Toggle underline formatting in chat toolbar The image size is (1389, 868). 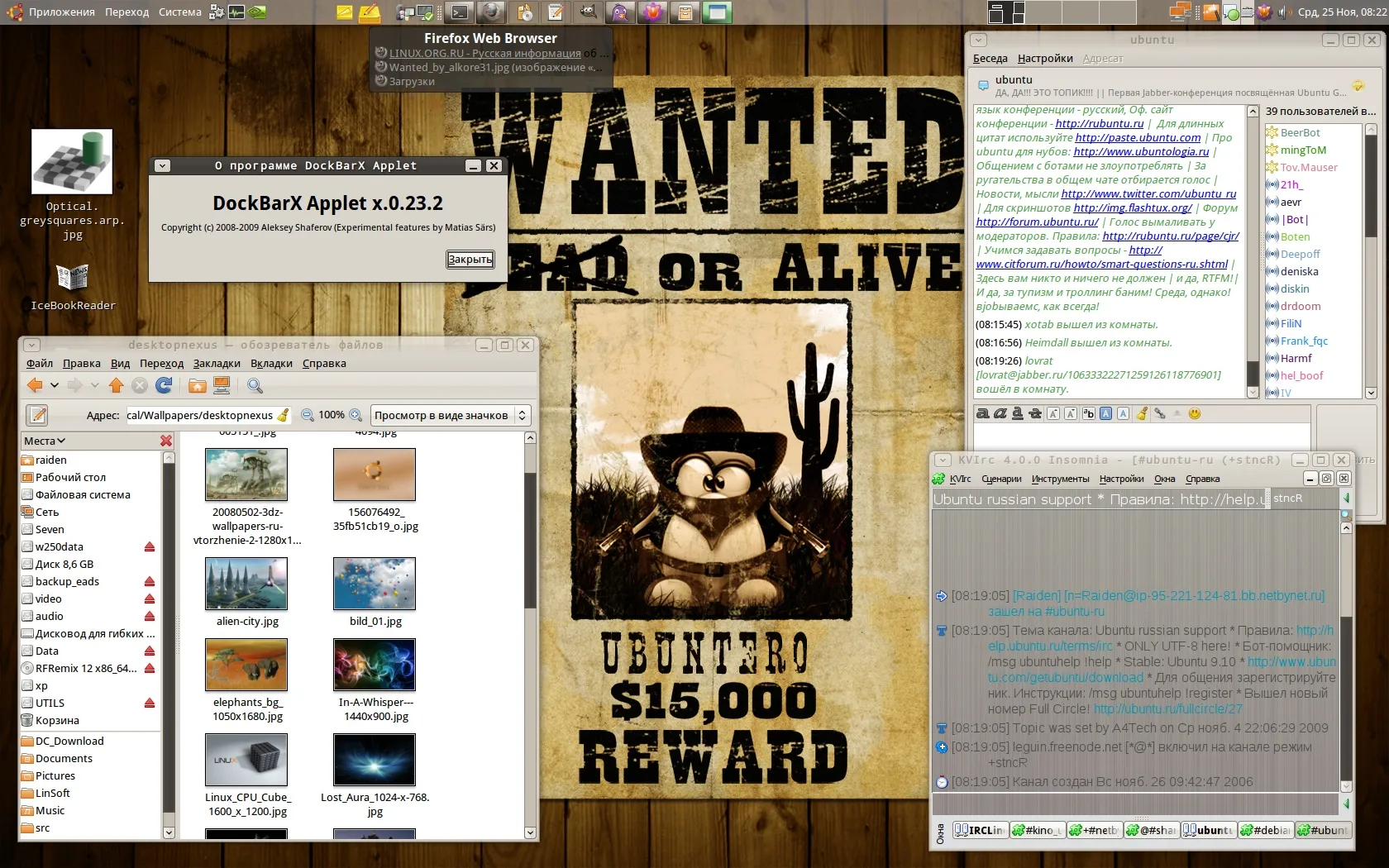1017,413
